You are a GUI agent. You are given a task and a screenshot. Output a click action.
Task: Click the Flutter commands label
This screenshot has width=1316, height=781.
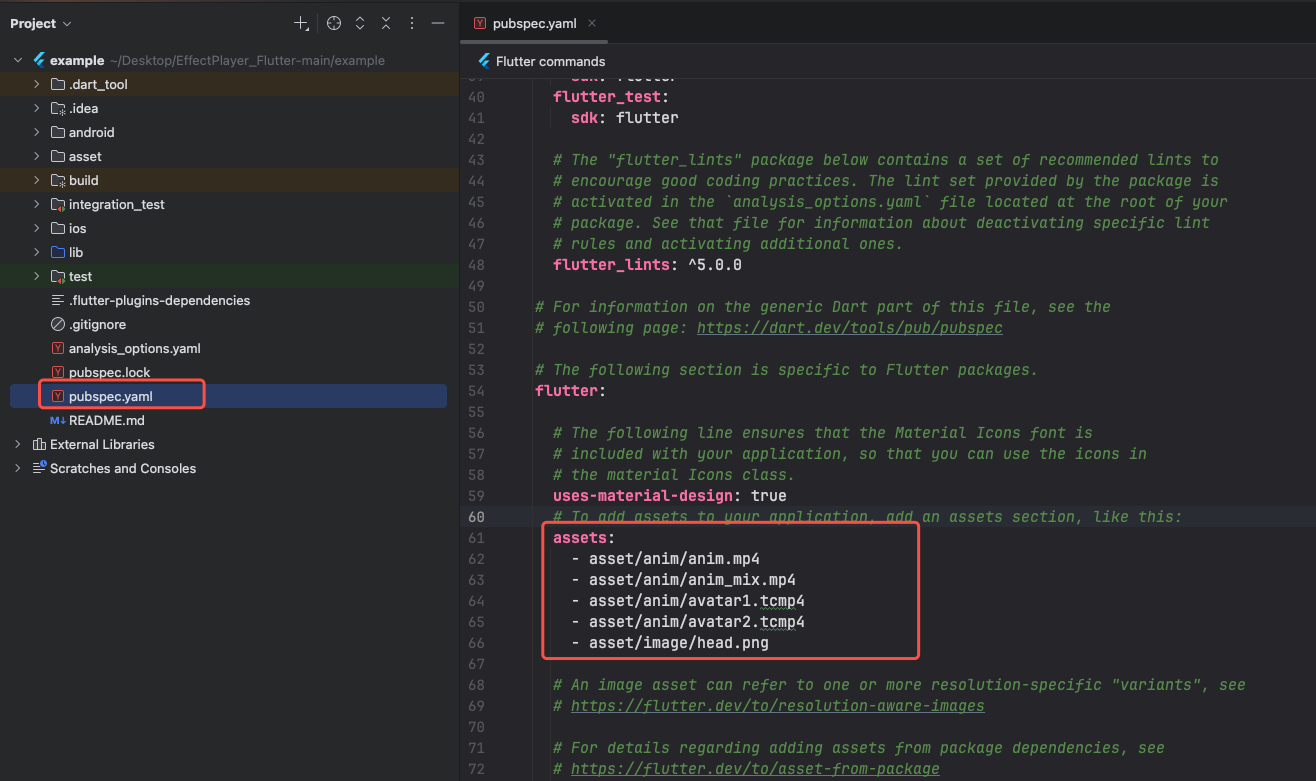550,61
